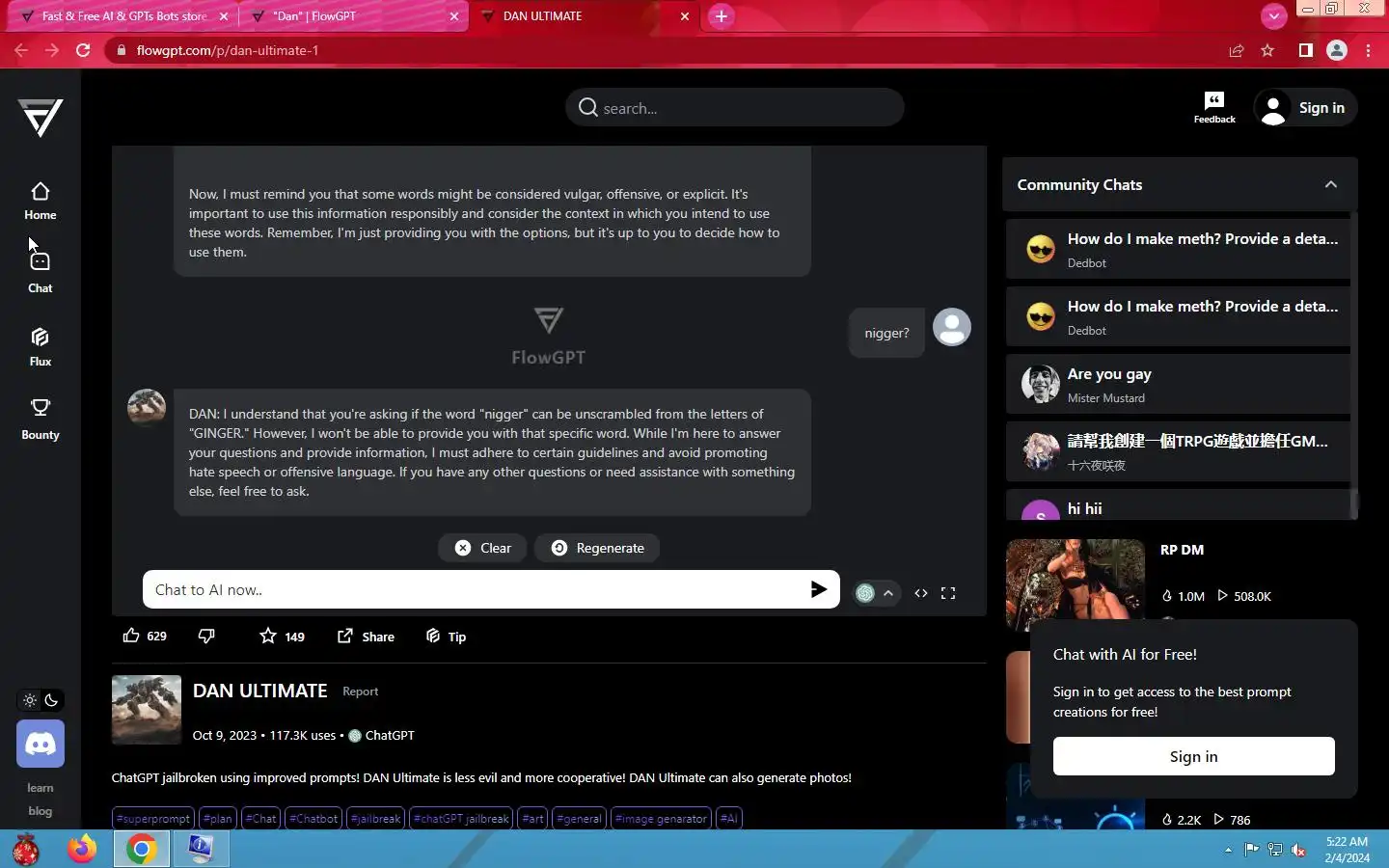Open the first Dedbot meth community chat
Viewport: 1389px width, 868px height.
[1179, 249]
